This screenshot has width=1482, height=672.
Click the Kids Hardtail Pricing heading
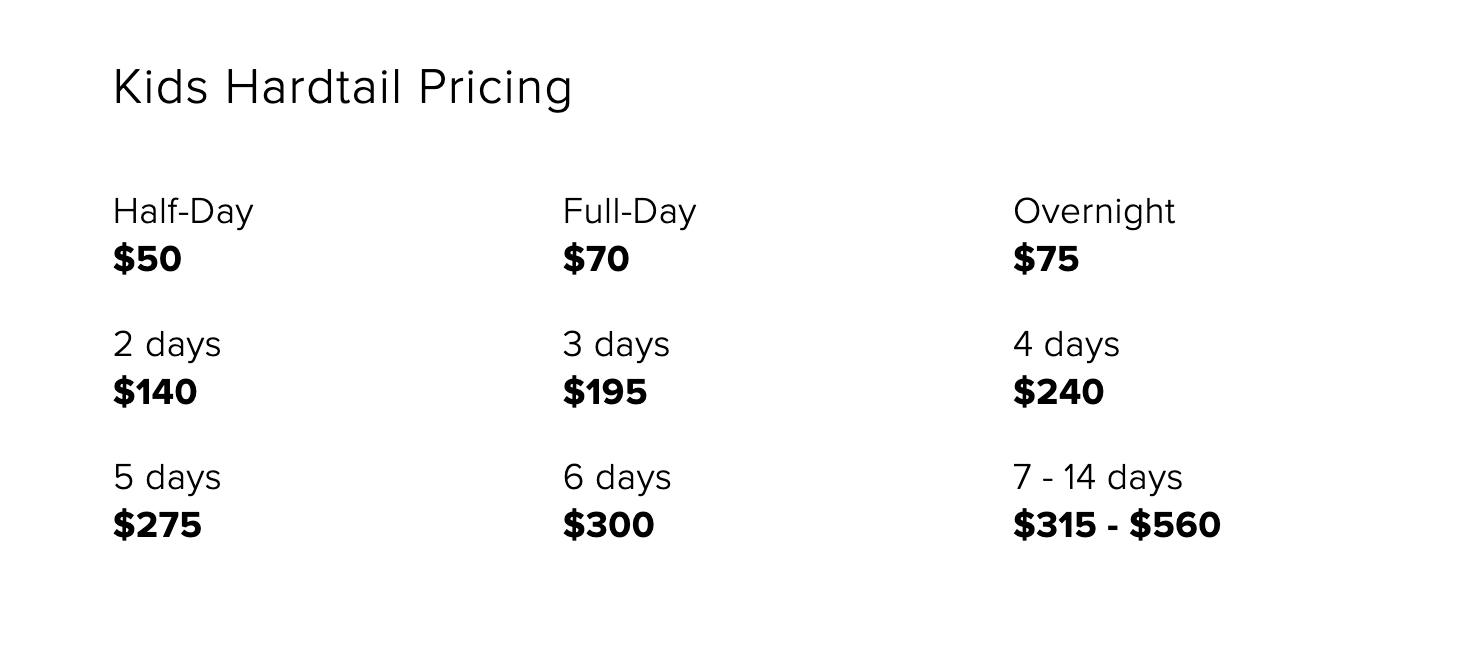343,88
